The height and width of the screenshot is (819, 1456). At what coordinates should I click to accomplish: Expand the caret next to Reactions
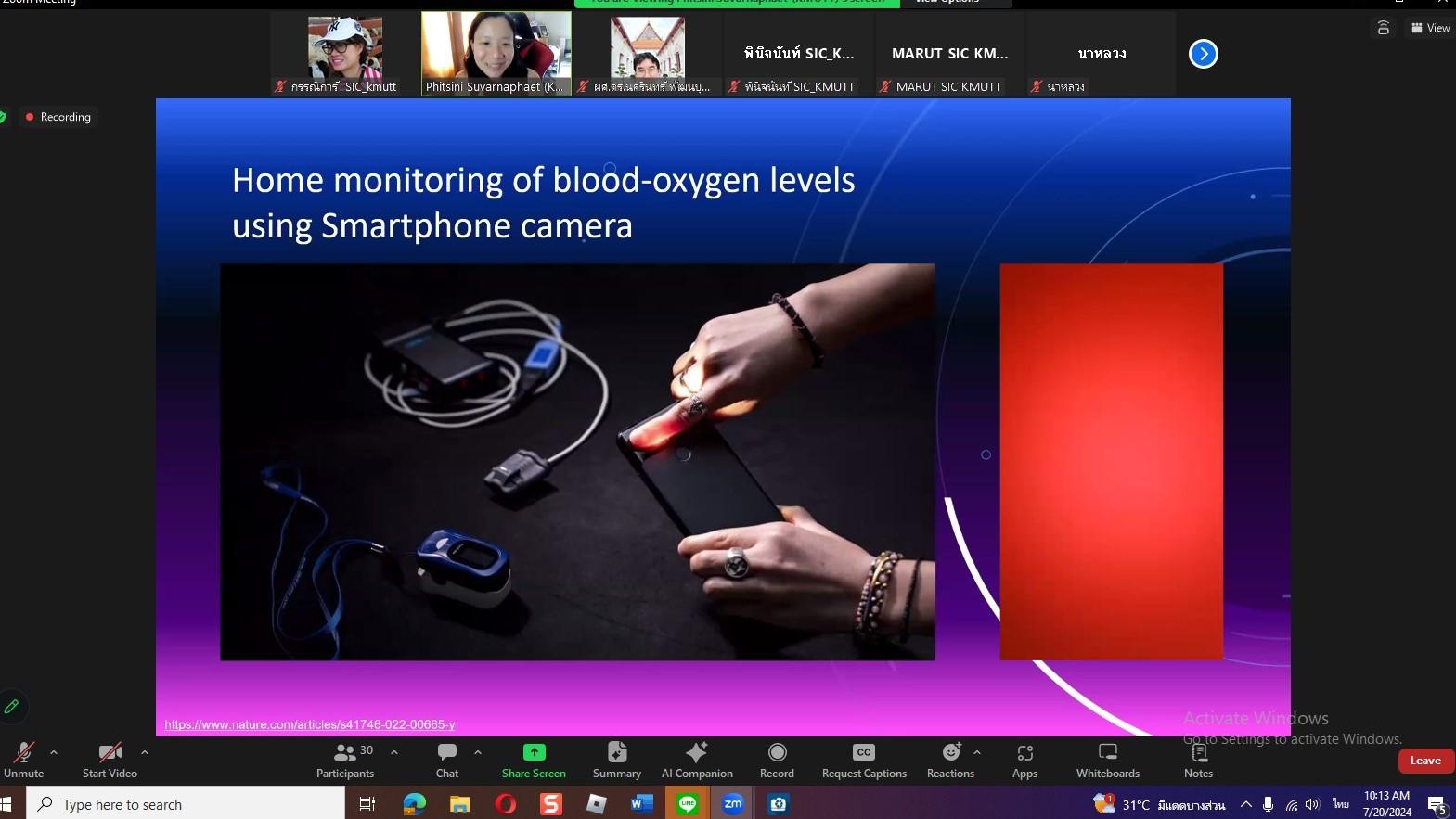pos(977,752)
